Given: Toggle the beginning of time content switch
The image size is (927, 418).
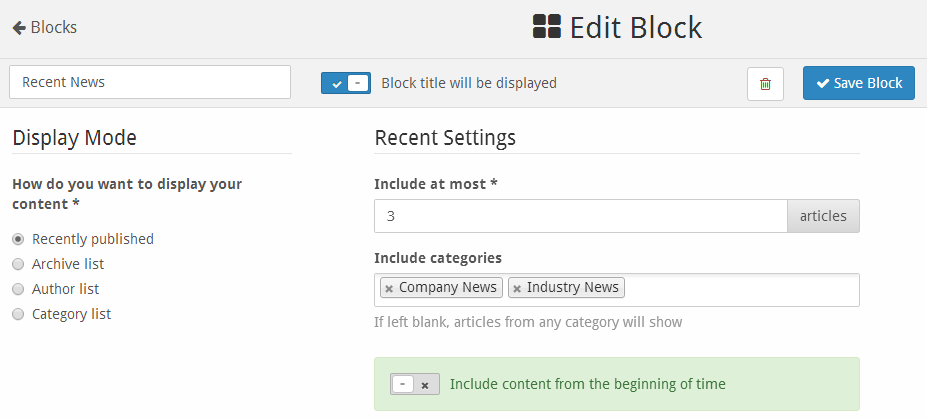Looking at the screenshot, I should pyautogui.click(x=414, y=384).
